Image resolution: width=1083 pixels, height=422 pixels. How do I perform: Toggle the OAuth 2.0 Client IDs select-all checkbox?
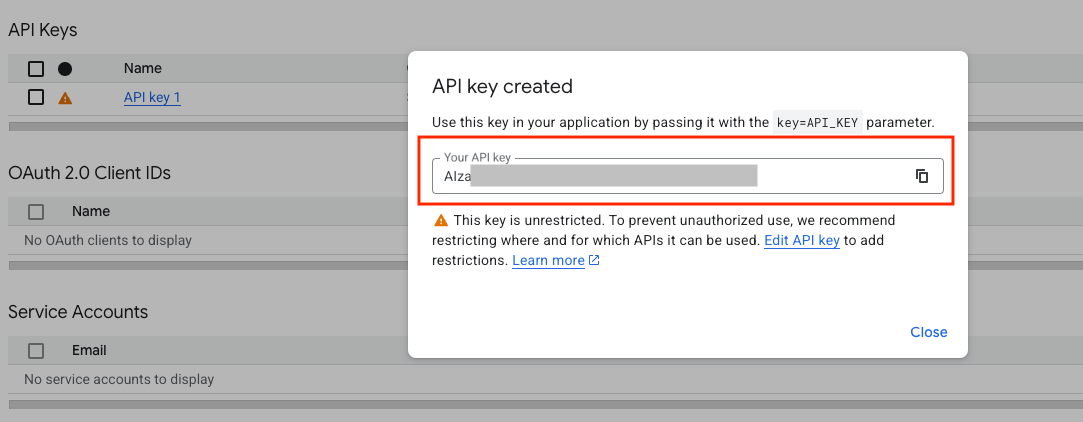pos(36,212)
